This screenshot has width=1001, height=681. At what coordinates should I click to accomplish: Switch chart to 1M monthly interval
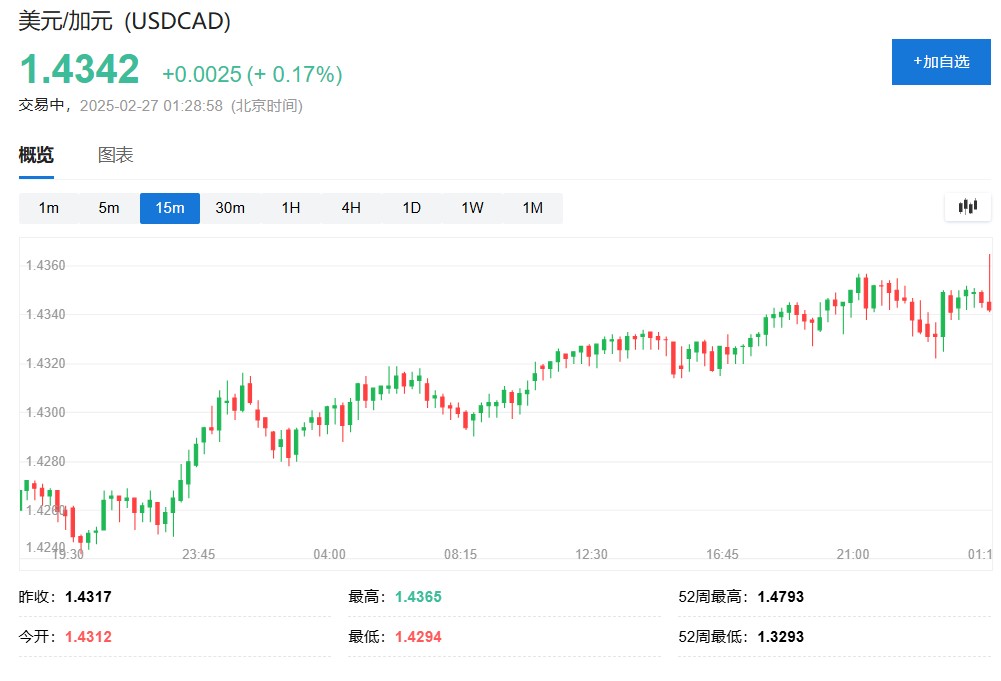click(533, 208)
